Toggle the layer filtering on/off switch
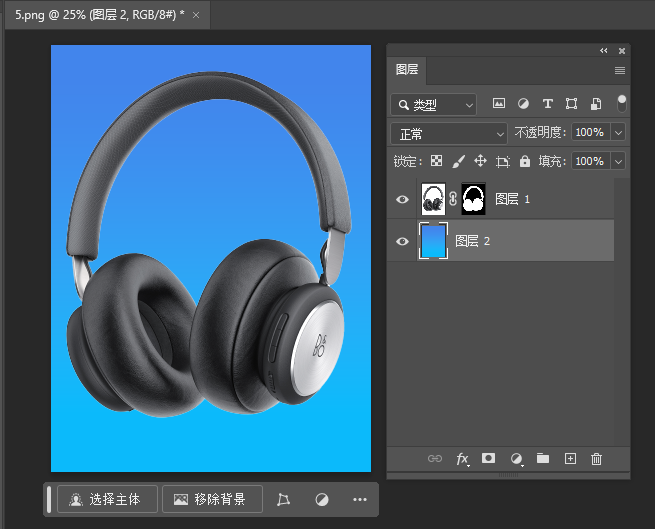The height and width of the screenshot is (529, 655). 622,103
